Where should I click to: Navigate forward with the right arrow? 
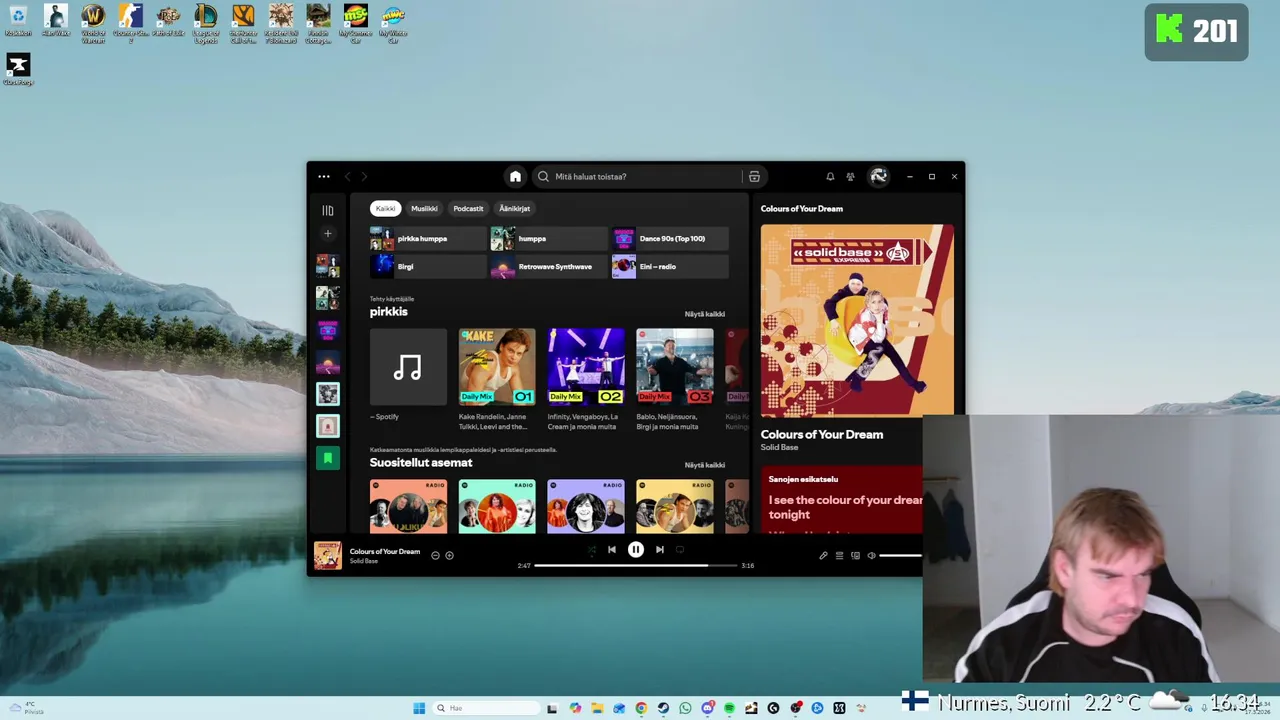pos(364,177)
